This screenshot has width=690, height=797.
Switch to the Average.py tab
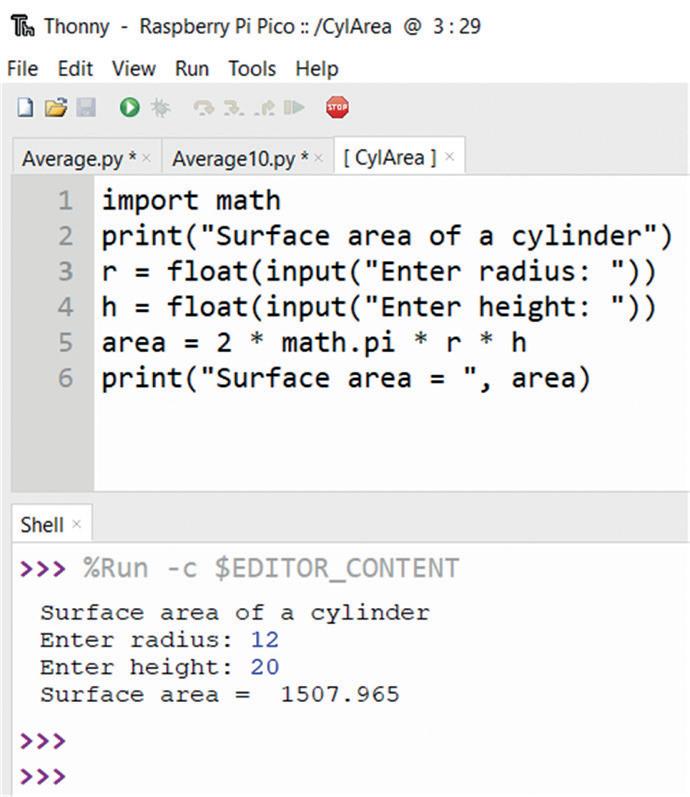point(79,159)
